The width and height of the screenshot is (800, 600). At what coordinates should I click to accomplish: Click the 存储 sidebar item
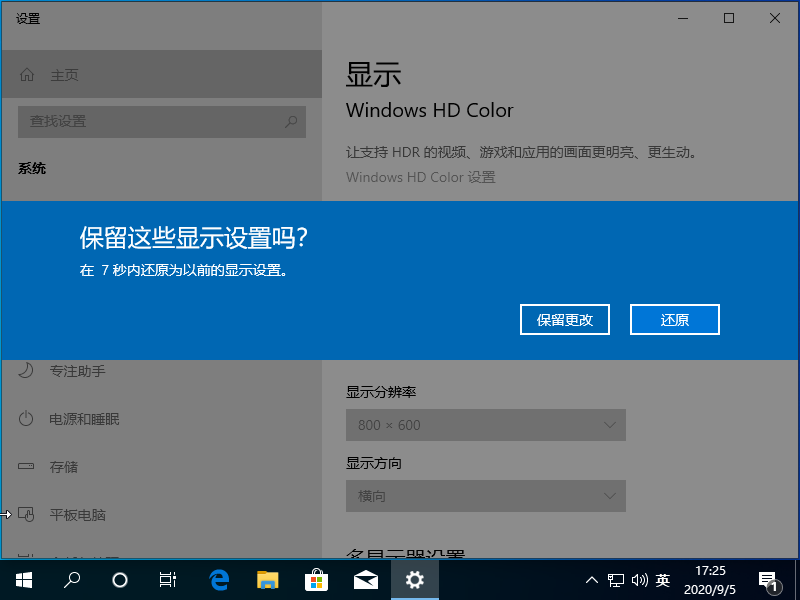click(x=64, y=467)
